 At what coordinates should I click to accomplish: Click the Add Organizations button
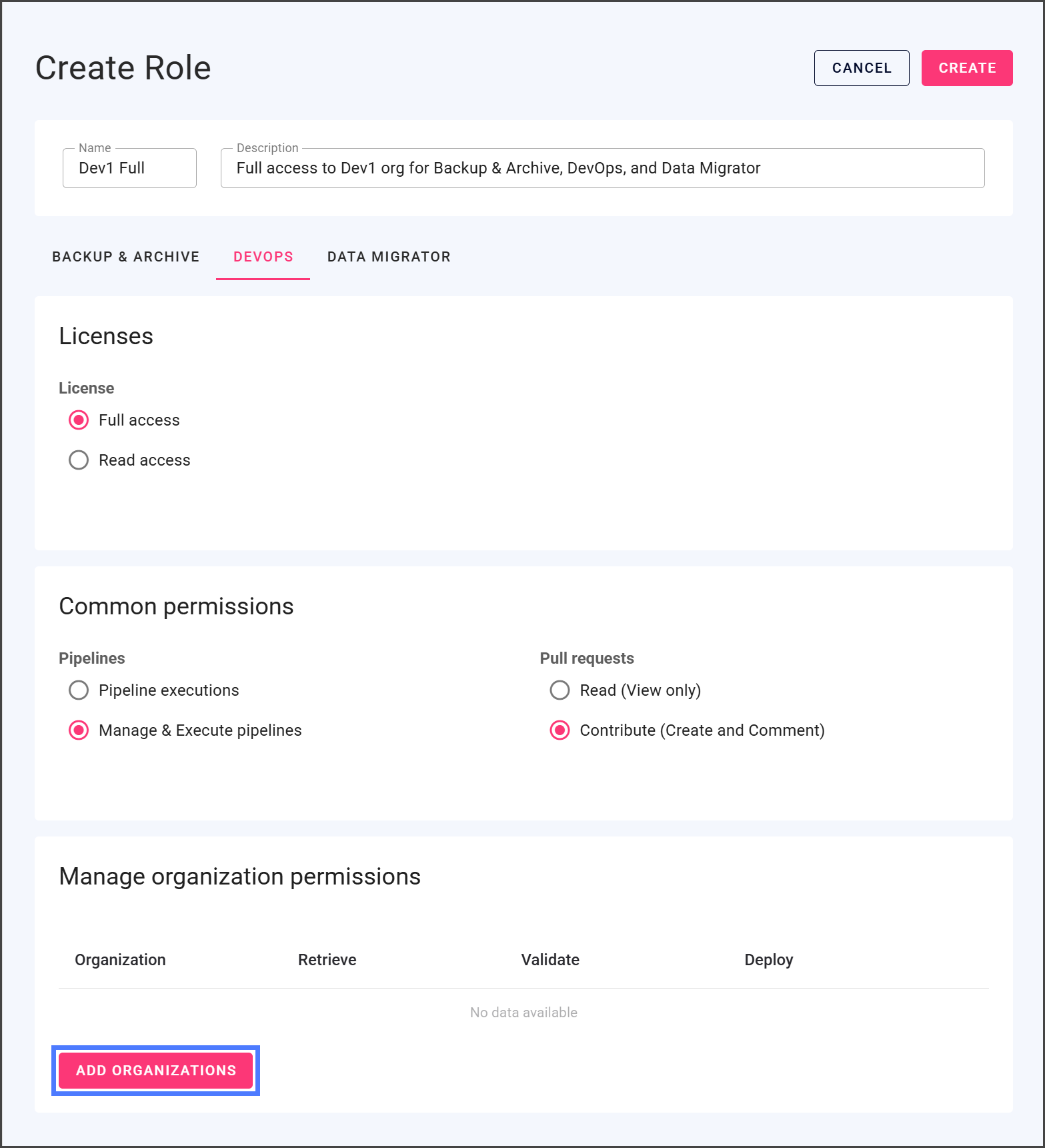click(x=155, y=1071)
